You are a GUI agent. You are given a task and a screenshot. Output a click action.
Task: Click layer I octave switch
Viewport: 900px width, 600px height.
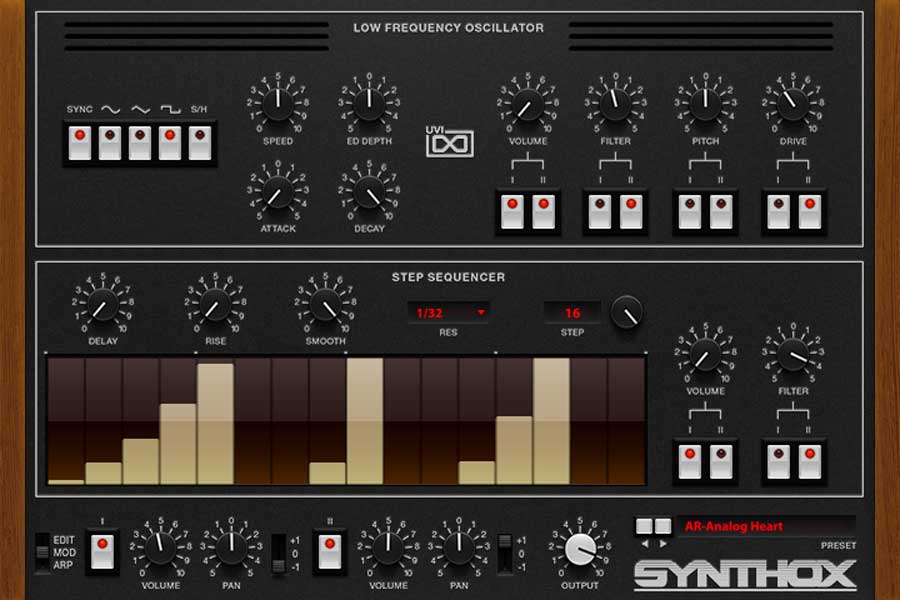point(278,553)
